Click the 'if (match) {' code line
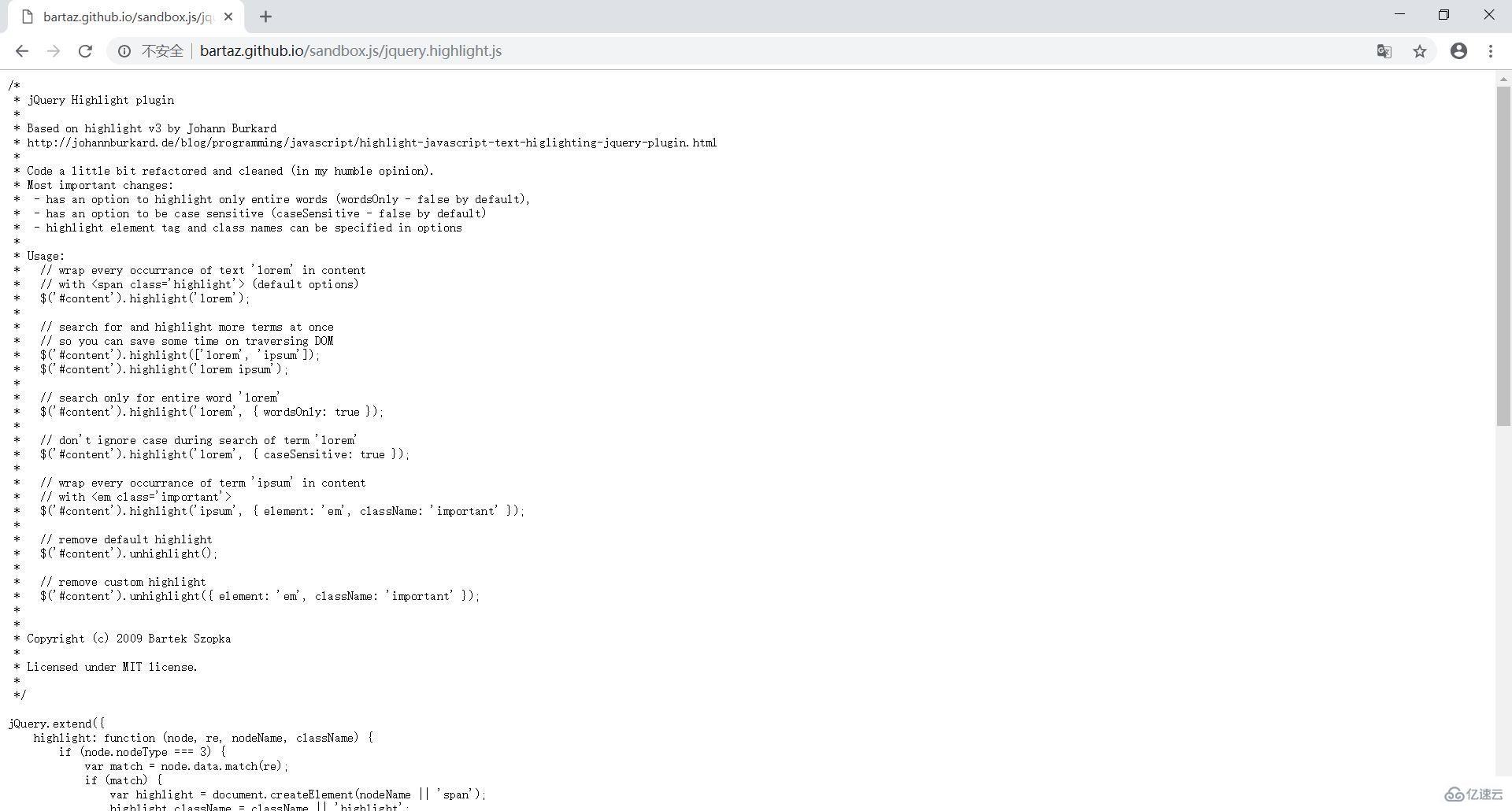Screen dimensions: 1512x811 click(123, 780)
